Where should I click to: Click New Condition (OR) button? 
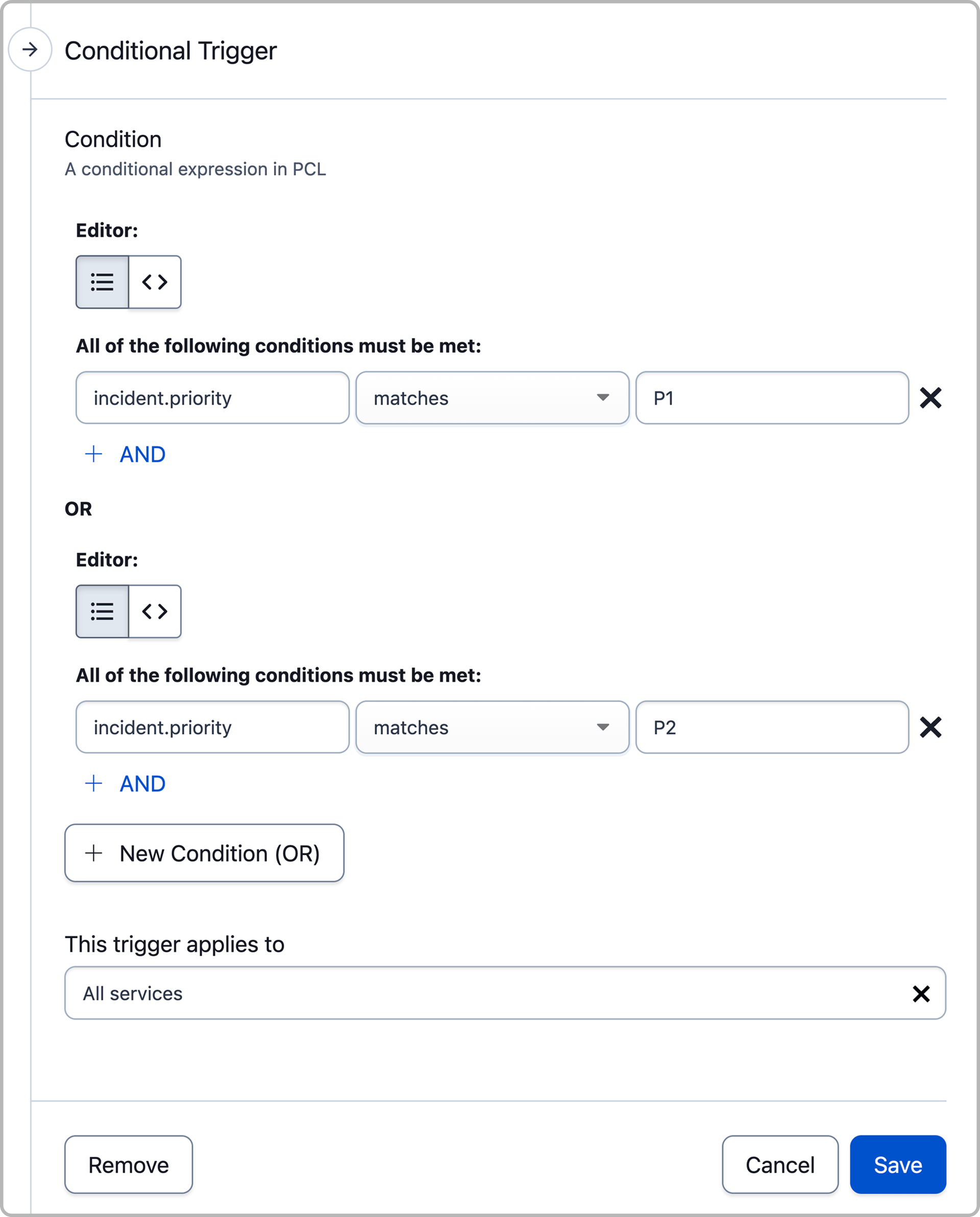point(204,853)
